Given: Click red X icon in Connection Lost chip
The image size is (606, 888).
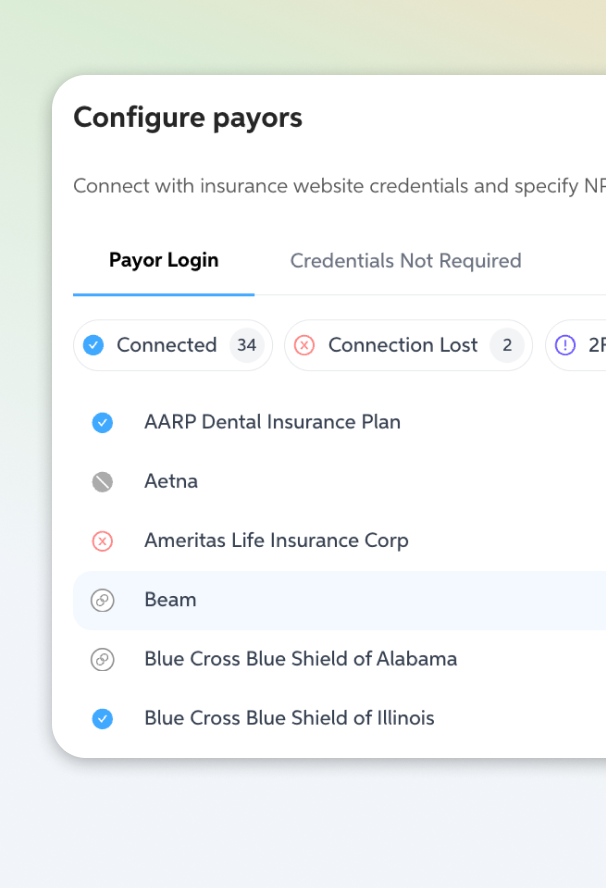Looking at the screenshot, I should (x=305, y=345).
